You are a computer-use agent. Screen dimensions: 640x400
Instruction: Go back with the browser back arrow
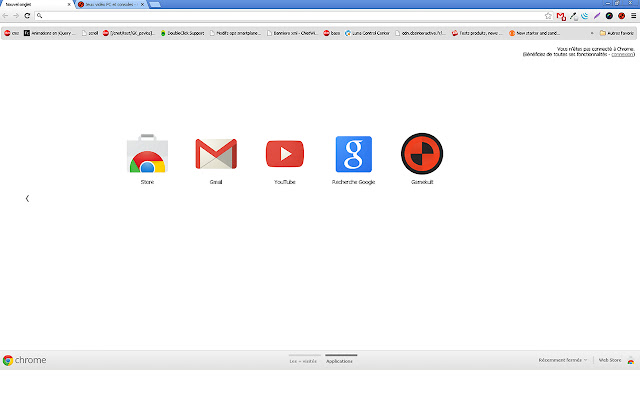5,16
